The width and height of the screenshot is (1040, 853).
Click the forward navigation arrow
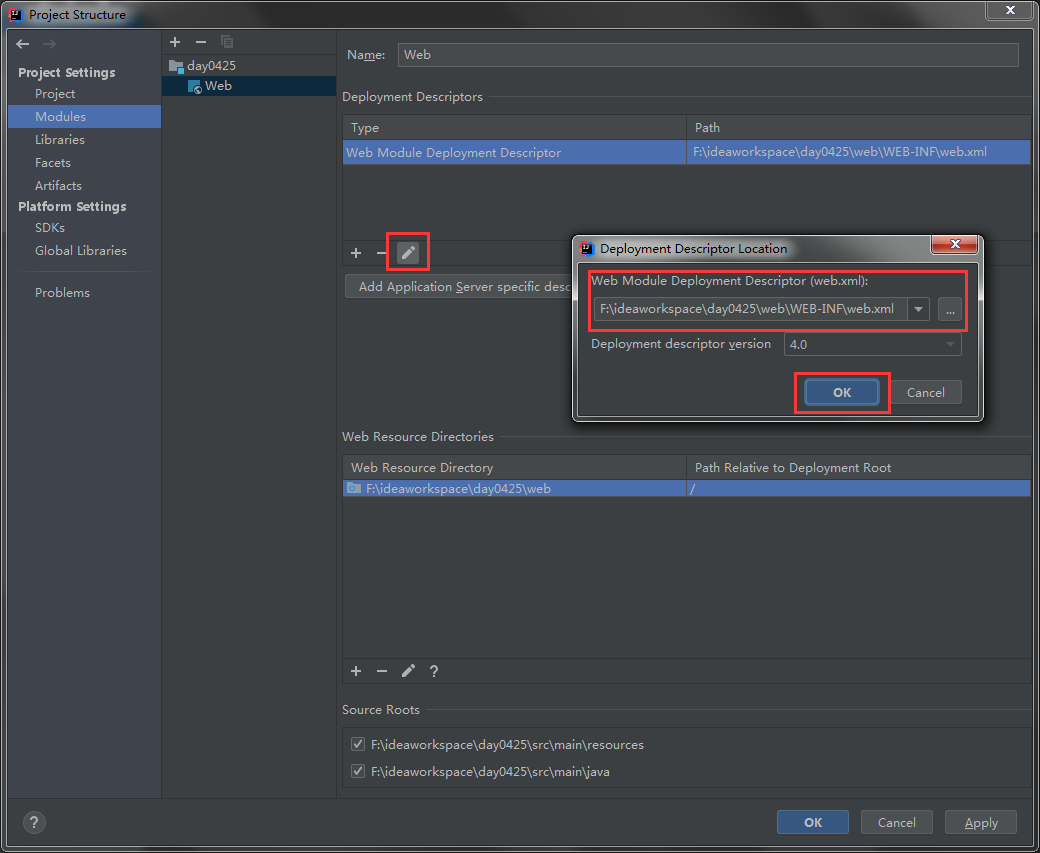tap(49, 44)
